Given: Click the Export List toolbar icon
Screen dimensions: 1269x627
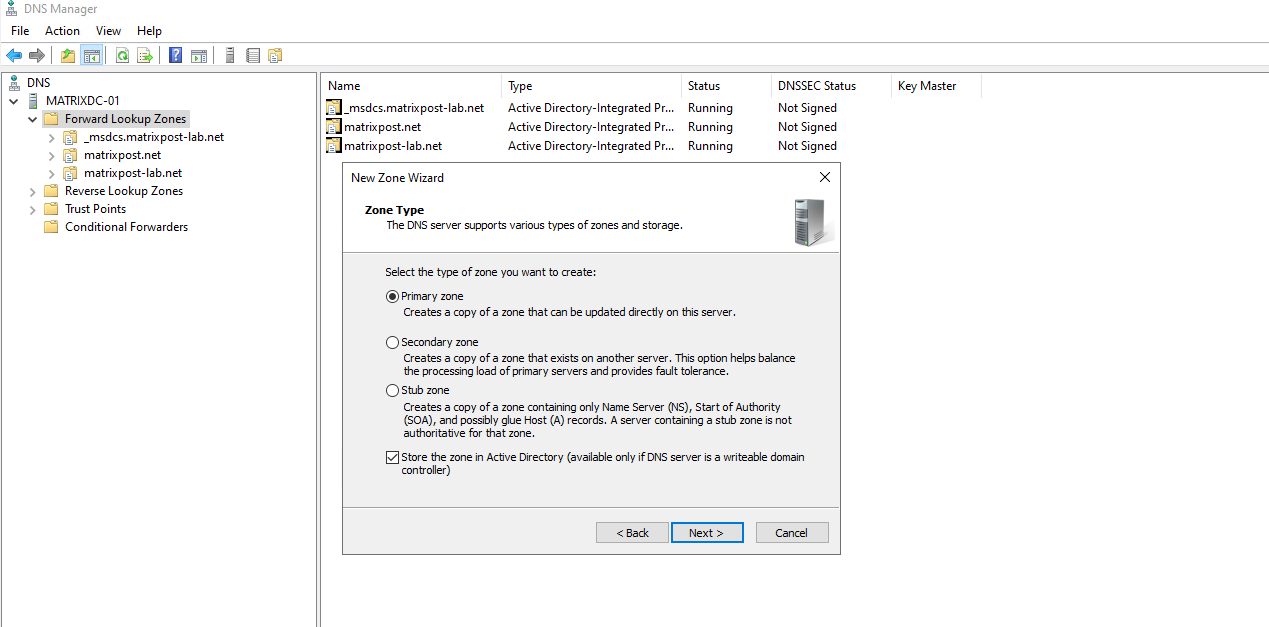Looking at the screenshot, I should click(x=145, y=56).
